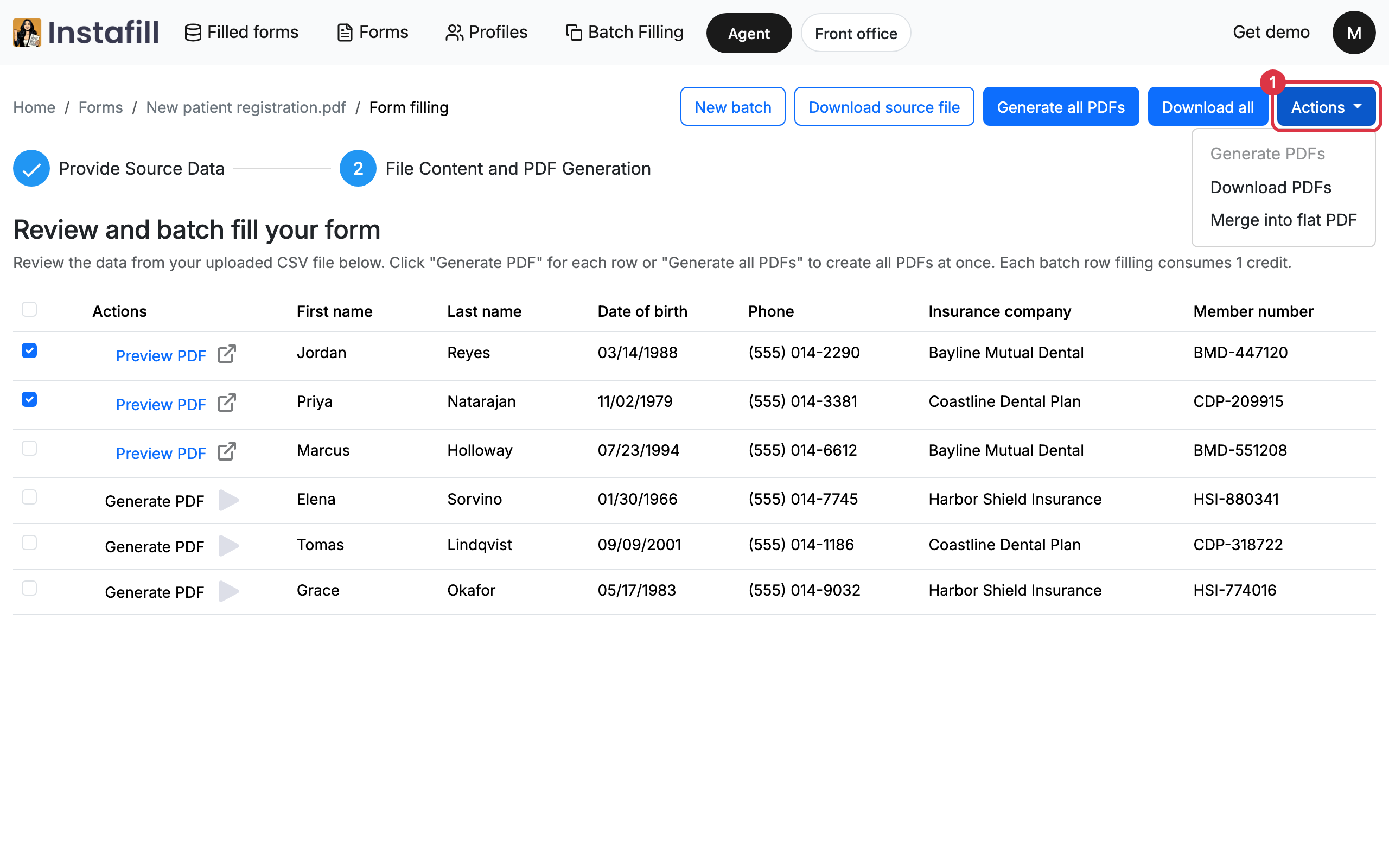Check the Tomas Lindqvist row checkbox
The width and height of the screenshot is (1389, 868).
pos(29,542)
